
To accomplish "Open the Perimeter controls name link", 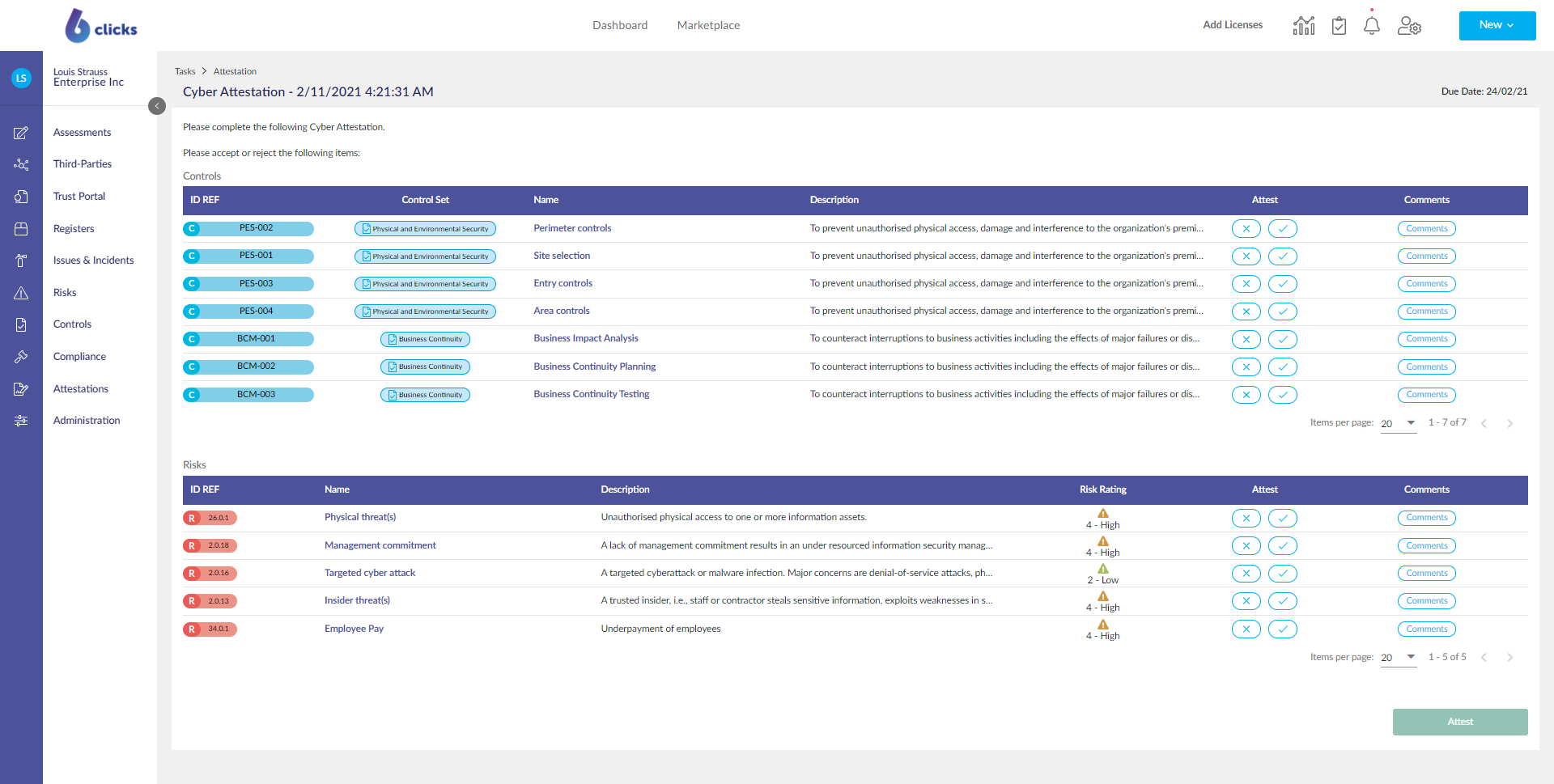I will pos(572,228).
